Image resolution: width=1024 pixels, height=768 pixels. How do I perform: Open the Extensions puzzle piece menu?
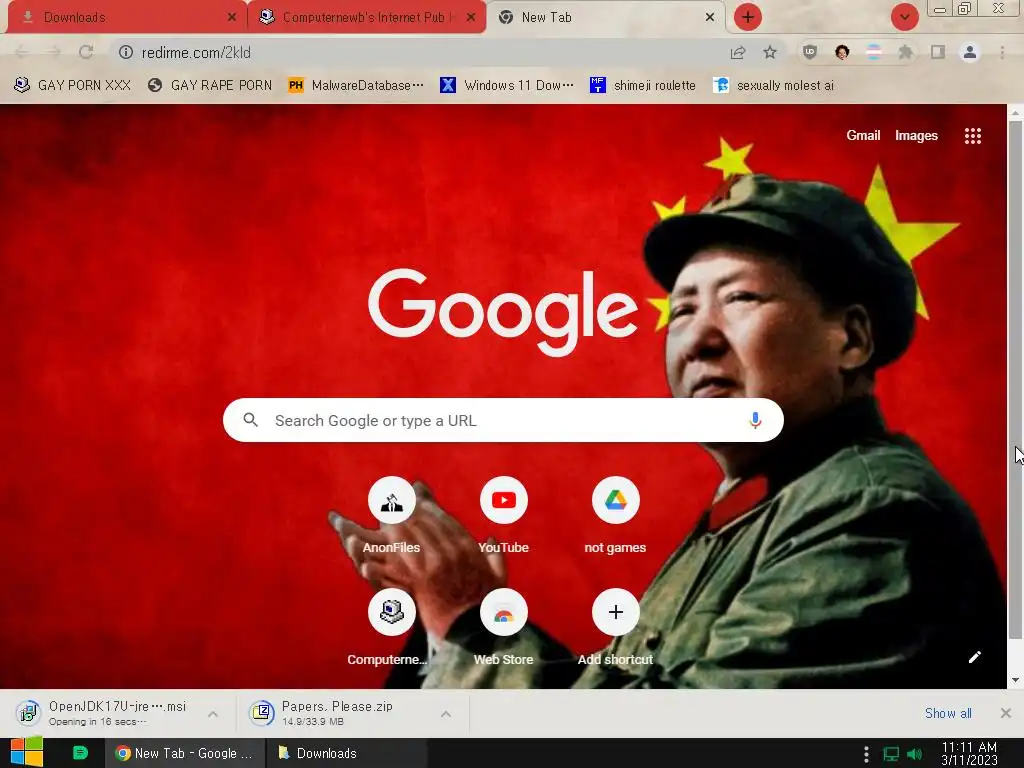tap(905, 52)
